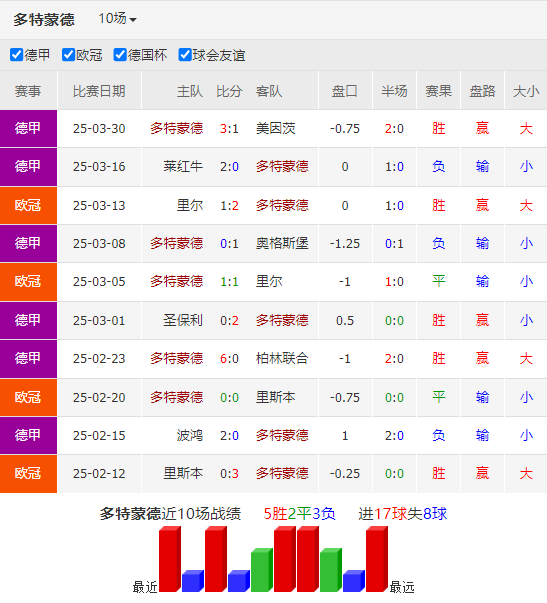Disable the 德国杯 checkbox
Screen dimensions: 547x603
(120, 55)
